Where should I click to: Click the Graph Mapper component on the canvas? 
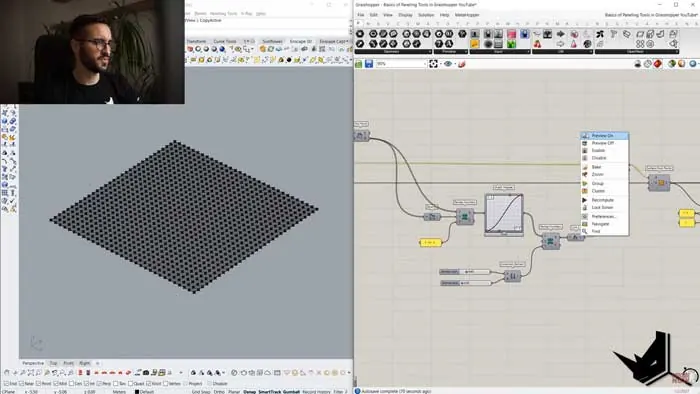coord(504,214)
